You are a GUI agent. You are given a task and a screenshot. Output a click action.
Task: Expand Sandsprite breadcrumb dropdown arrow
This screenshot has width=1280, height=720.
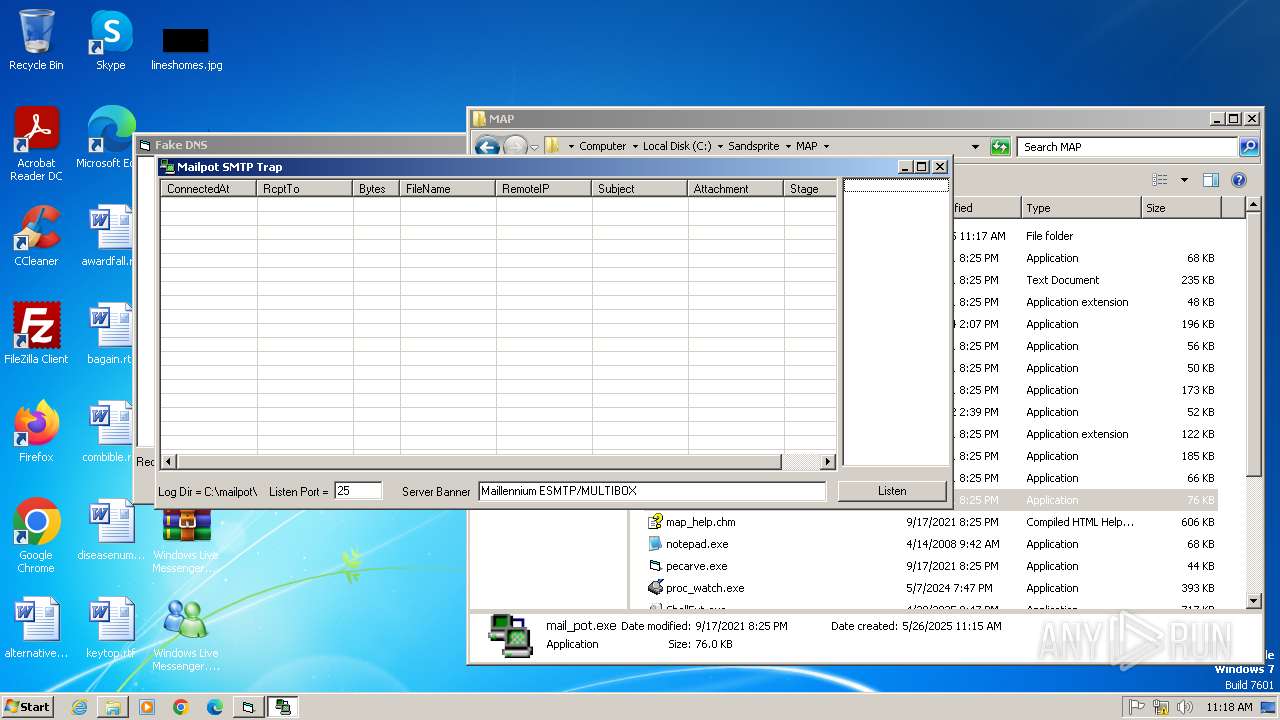(787, 146)
